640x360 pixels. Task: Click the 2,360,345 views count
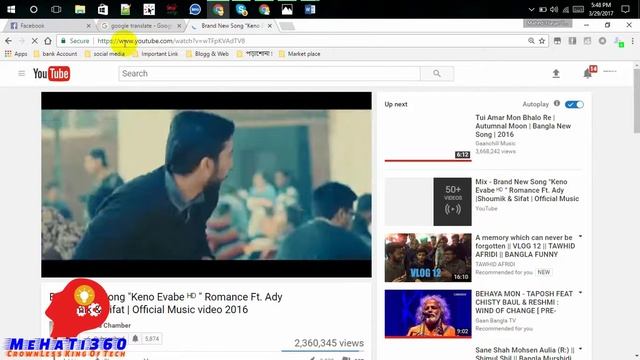pos(329,343)
